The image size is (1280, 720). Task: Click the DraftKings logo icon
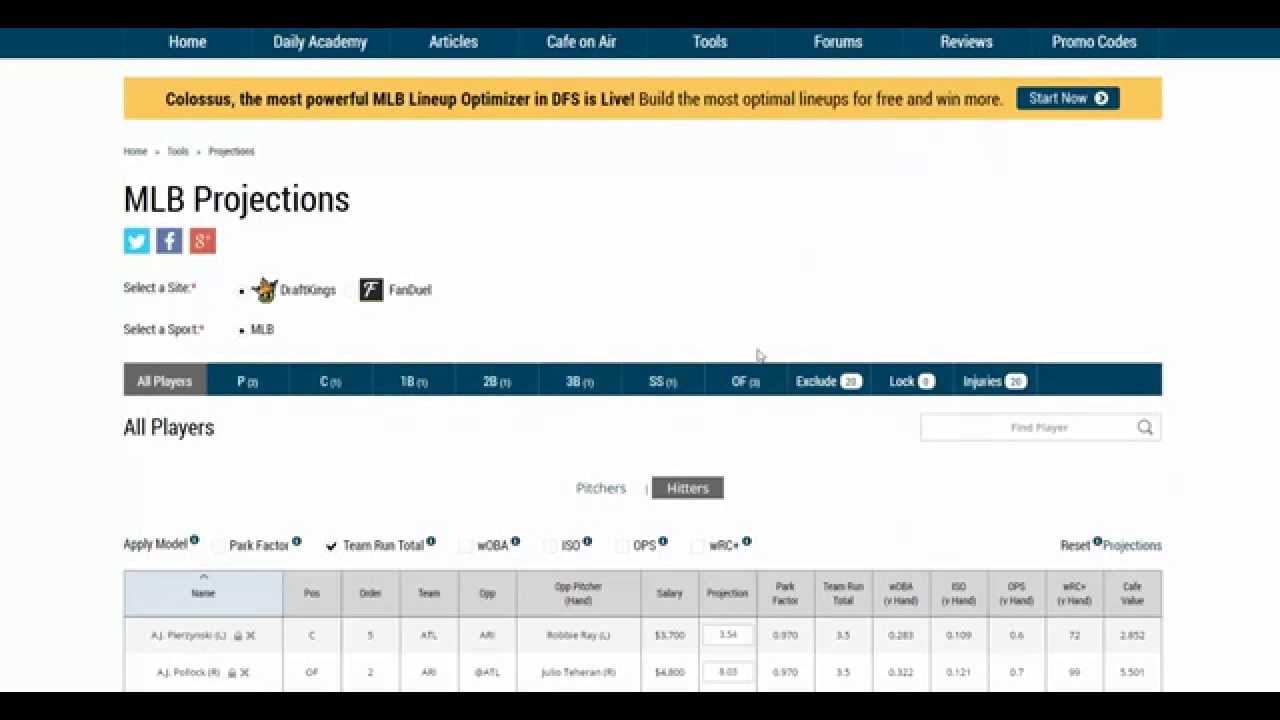click(265, 290)
